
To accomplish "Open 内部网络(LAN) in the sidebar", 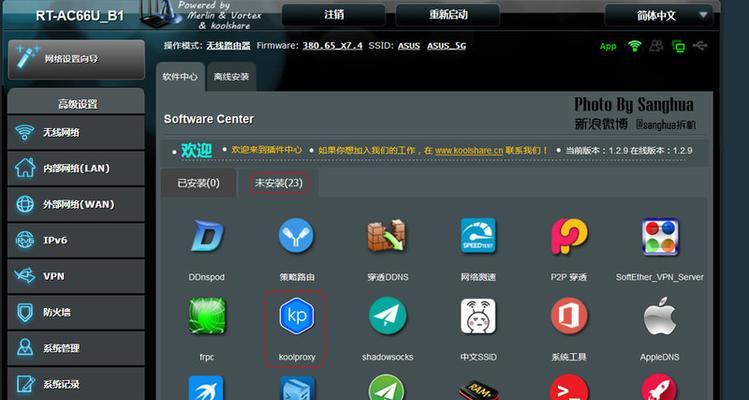I will pos(76,168).
